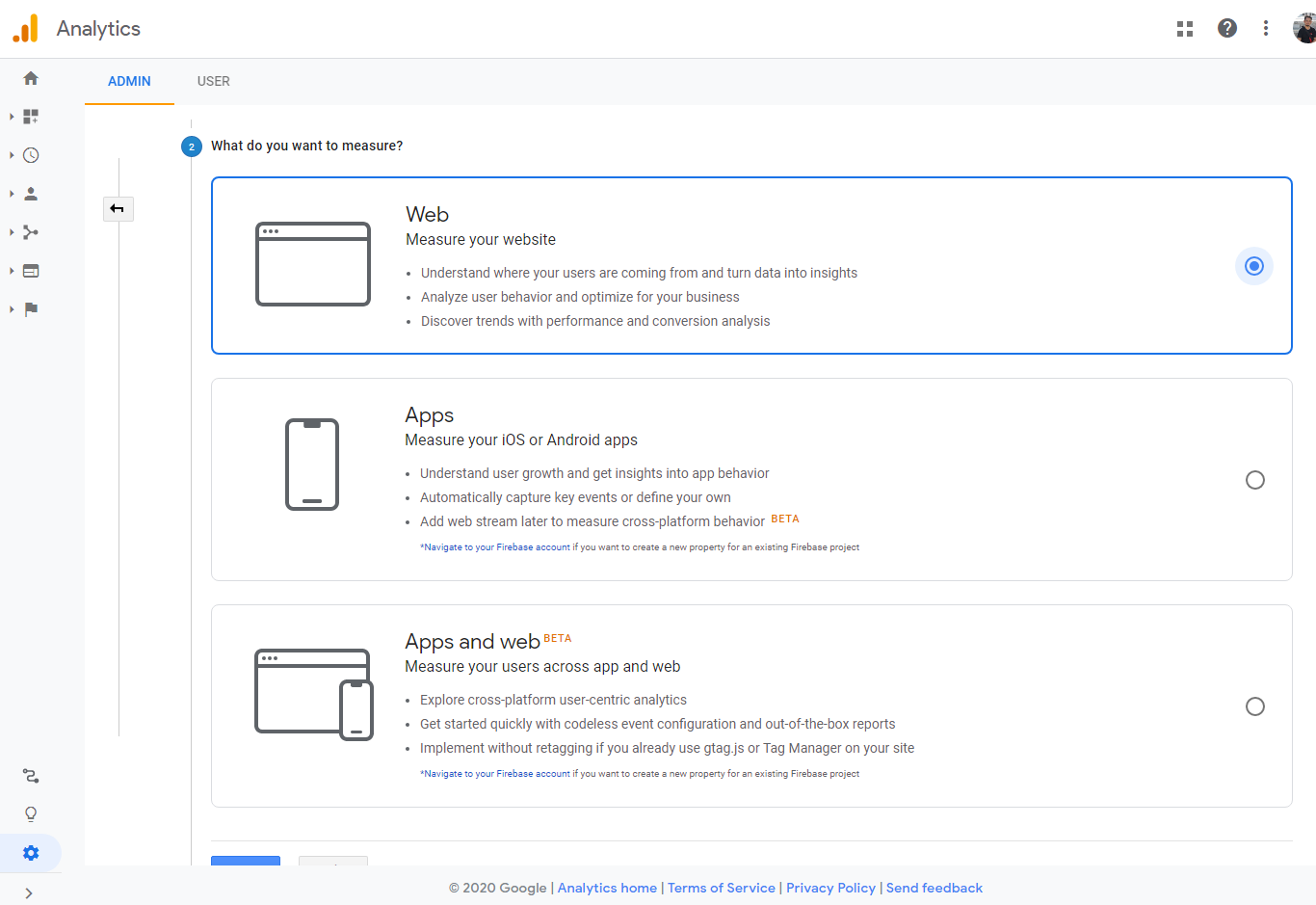Click the Discover lightbulb icon

31,814
